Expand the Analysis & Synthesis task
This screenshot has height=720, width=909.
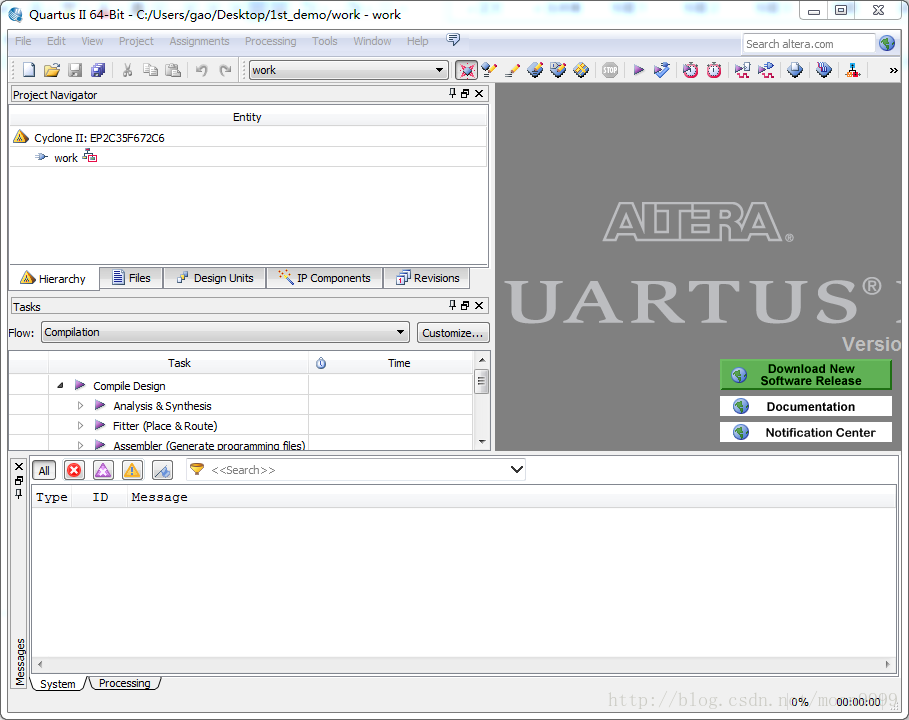[81, 406]
